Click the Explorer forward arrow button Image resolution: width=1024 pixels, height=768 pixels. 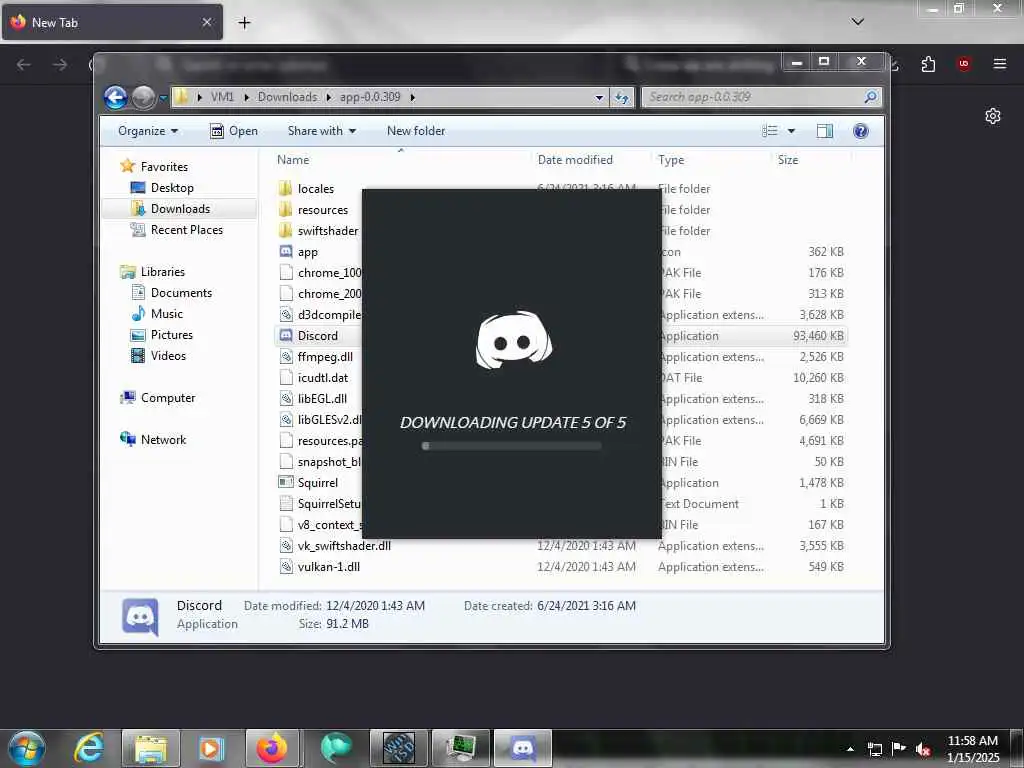pyautogui.click(x=143, y=97)
